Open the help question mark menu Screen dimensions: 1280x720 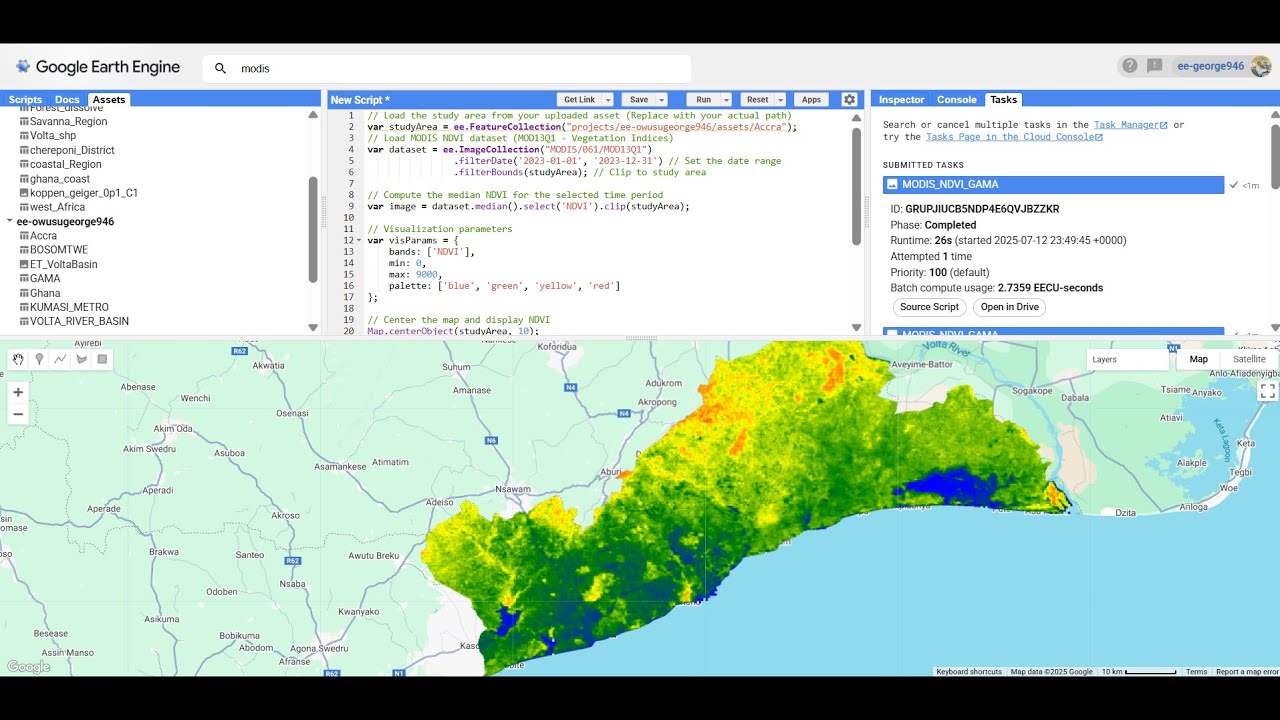coord(1130,66)
